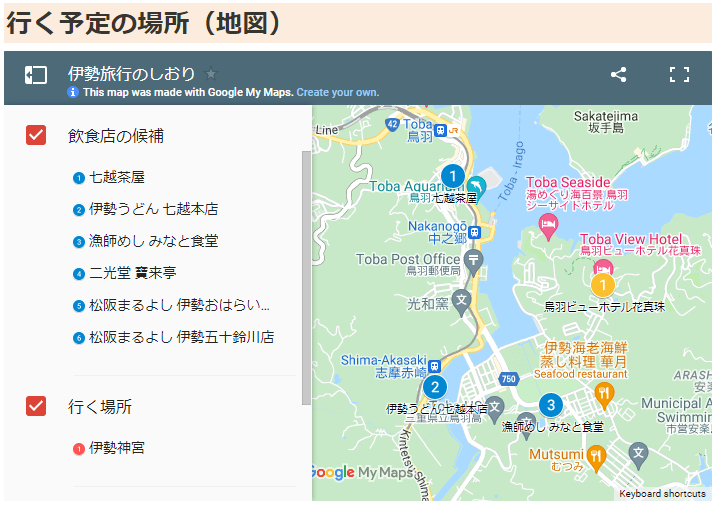Click the Sakatejima 坂手島 map label

click(606, 122)
